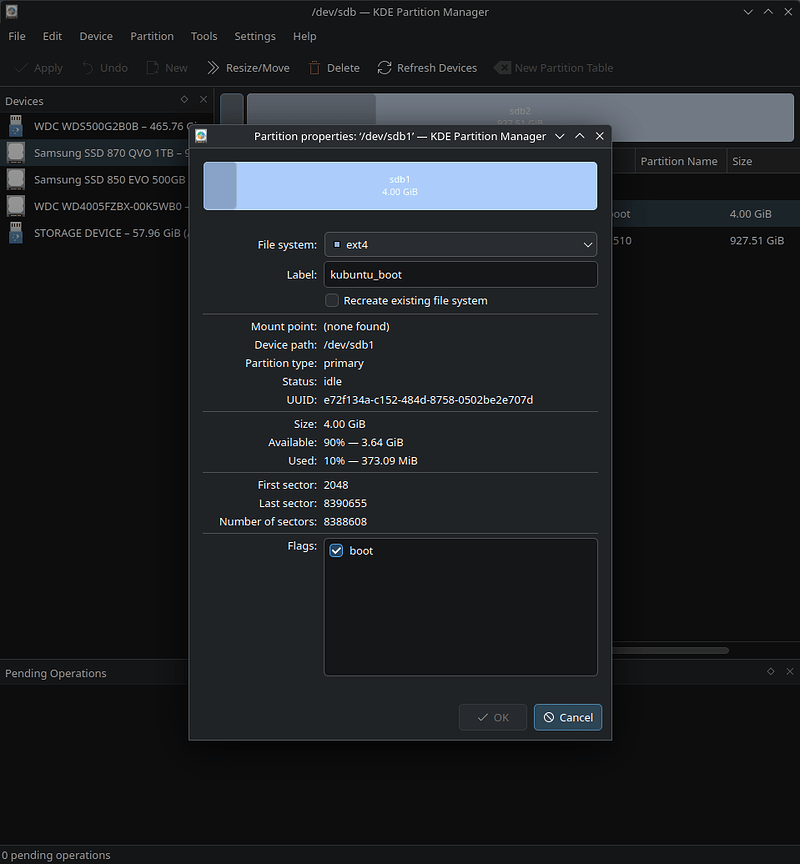Select the WDC WDS500G2B0B drive icon
Screen dimensions: 800x864
coord(16,127)
